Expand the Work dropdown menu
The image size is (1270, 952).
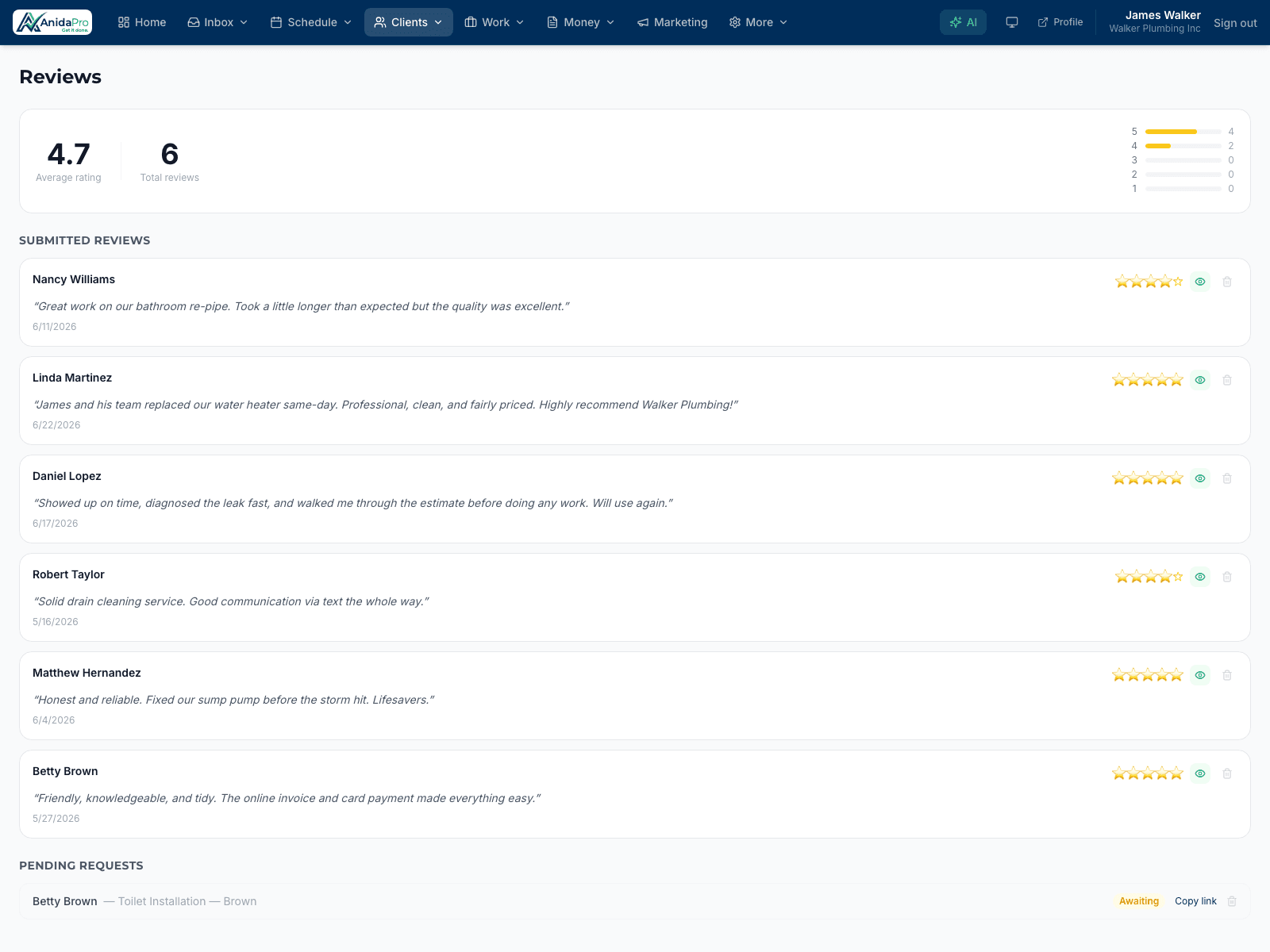(x=494, y=22)
